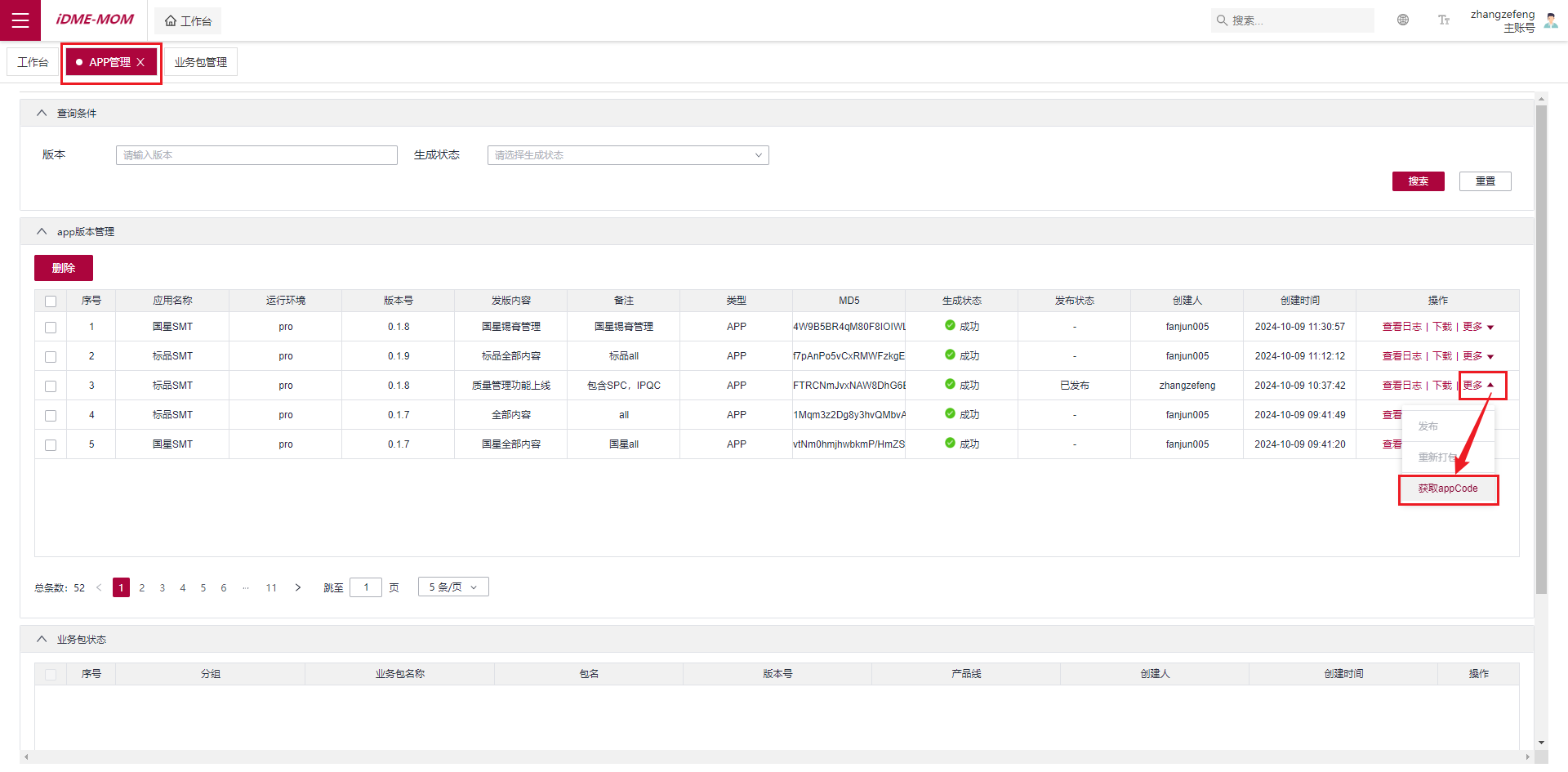
Task: Check the checkbox for row 3 标品SMT 0.1.8
Action: point(51,386)
